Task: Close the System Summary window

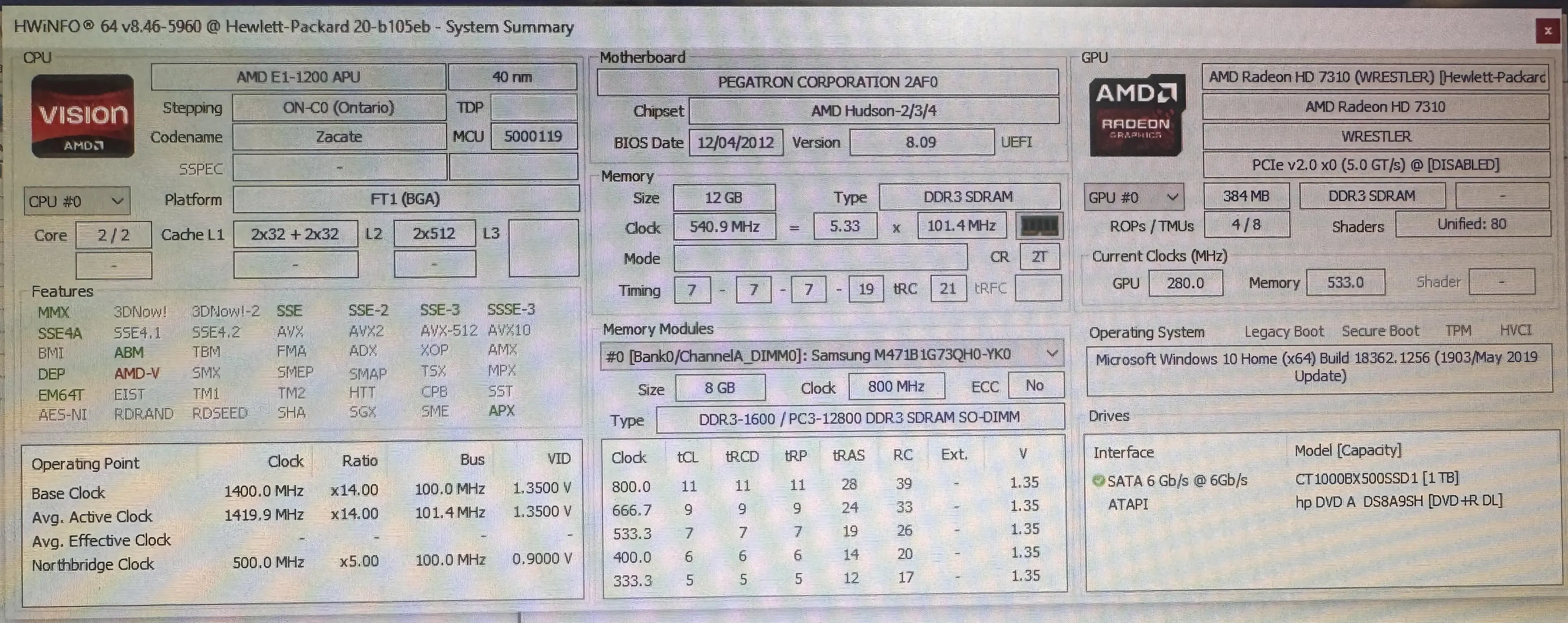Action: point(1548,31)
